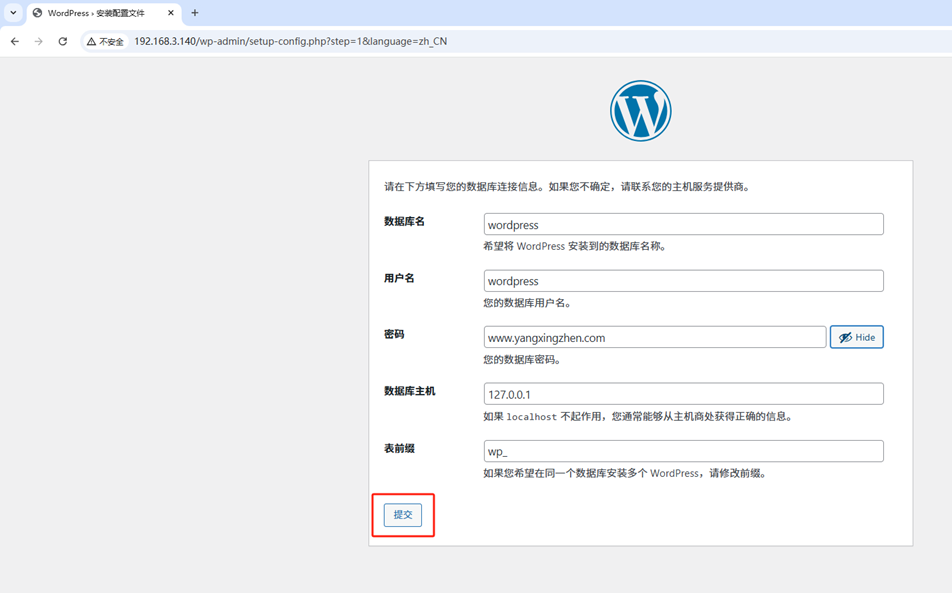Focus the 数据库主机 input field
The image size is (952, 593).
(x=683, y=394)
